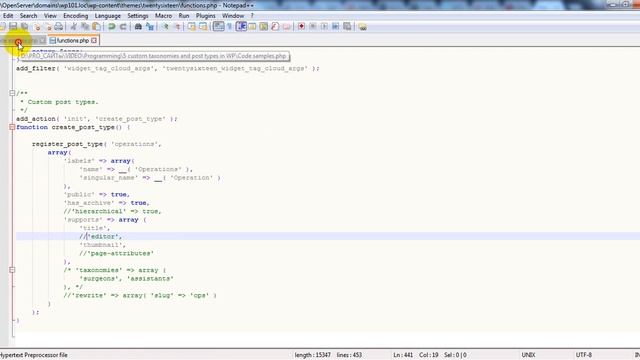Collapse the Custom post types comment block
The height and width of the screenshot is (360, 640).
(x=12, y=93)
